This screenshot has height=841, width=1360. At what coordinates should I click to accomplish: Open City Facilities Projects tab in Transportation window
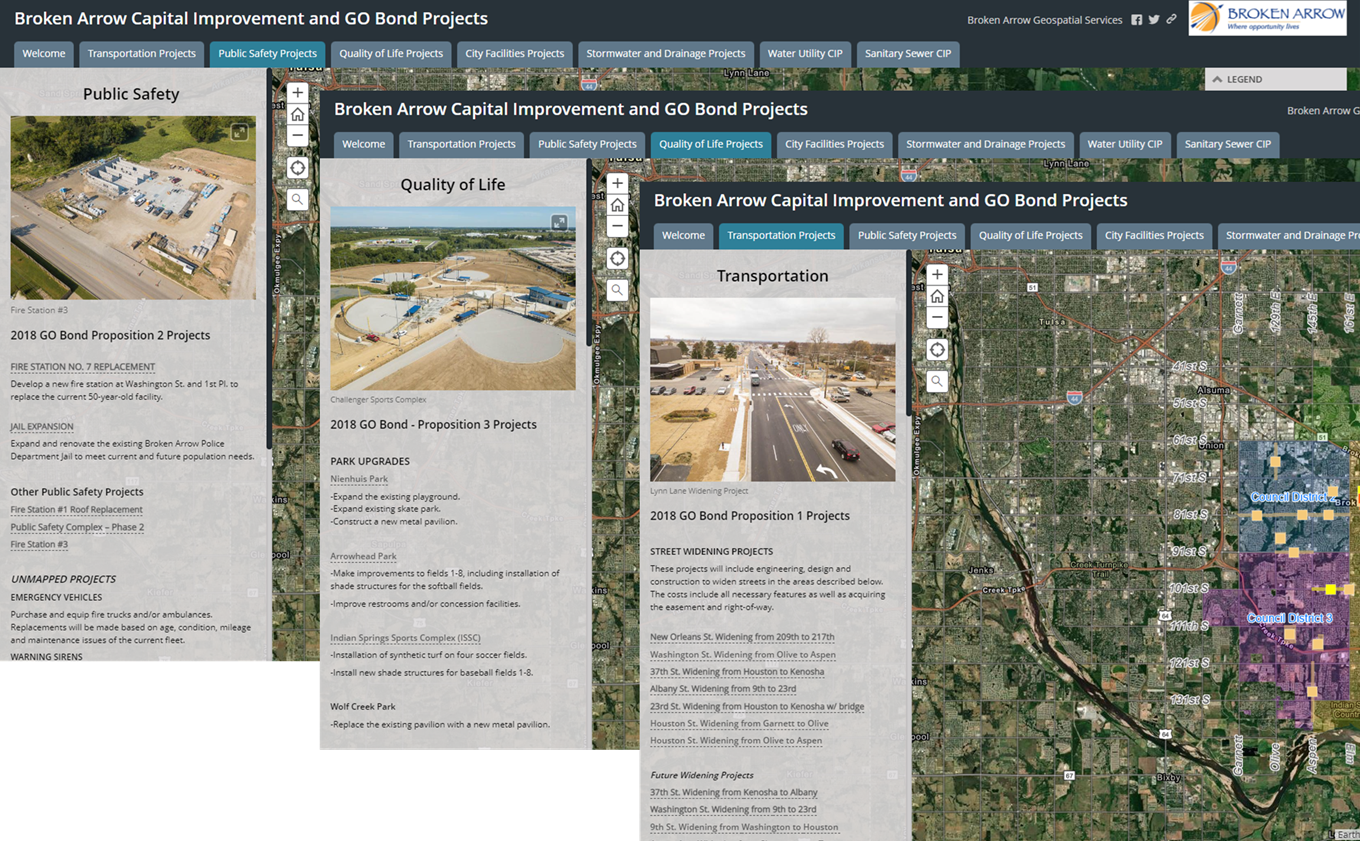click(1154, 236)
